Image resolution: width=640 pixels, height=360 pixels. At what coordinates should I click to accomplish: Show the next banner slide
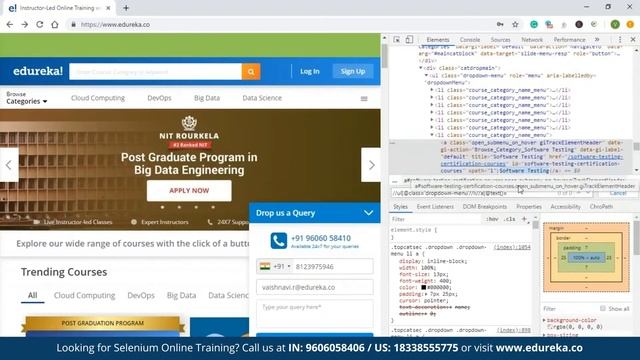[x=371, y=165]
